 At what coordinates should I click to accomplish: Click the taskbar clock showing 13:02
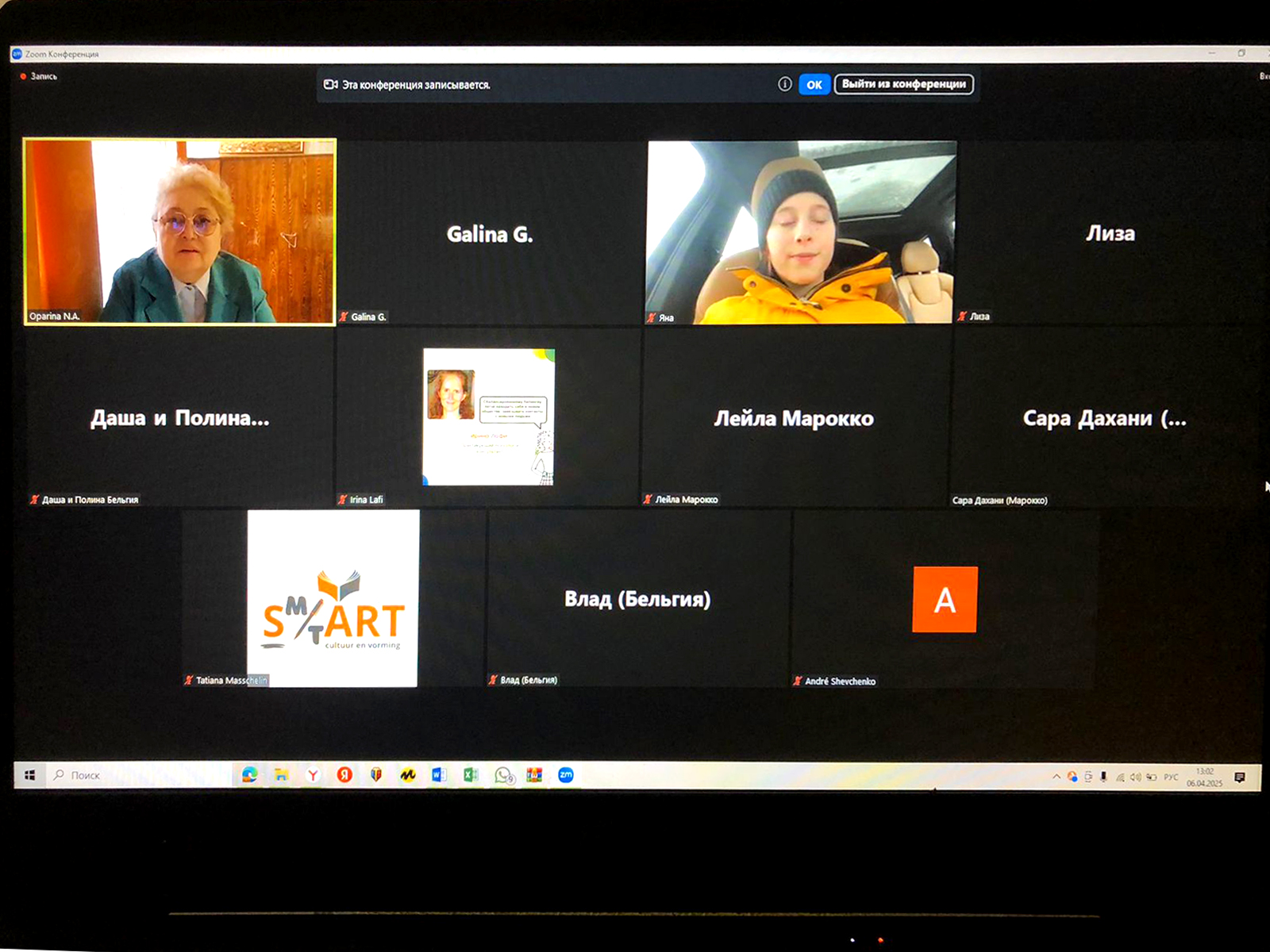(1204, 777)
